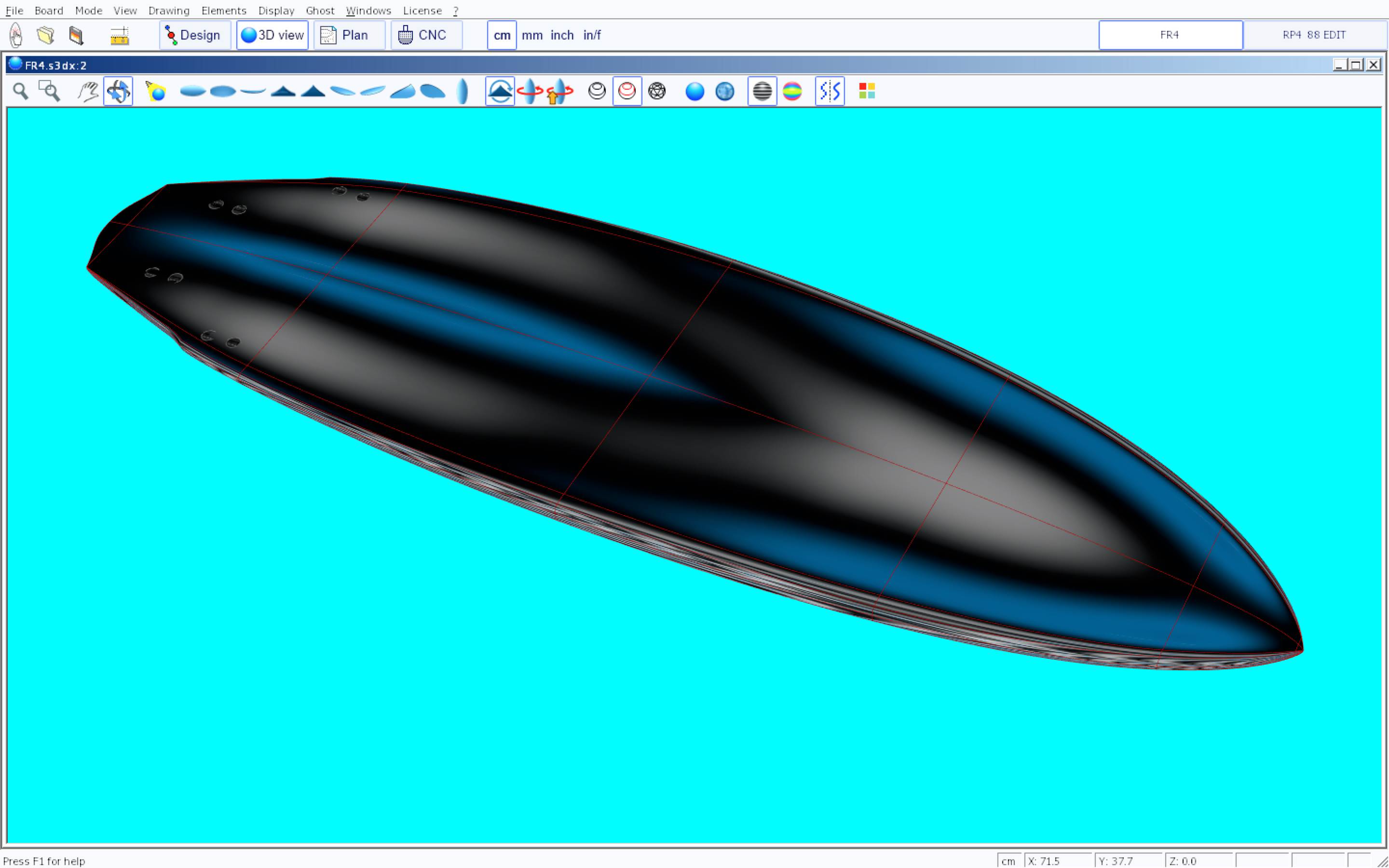Click the wireframe mesh sphere icon
The height and width of the screenshot is (868, 1389).
[656, 91]
